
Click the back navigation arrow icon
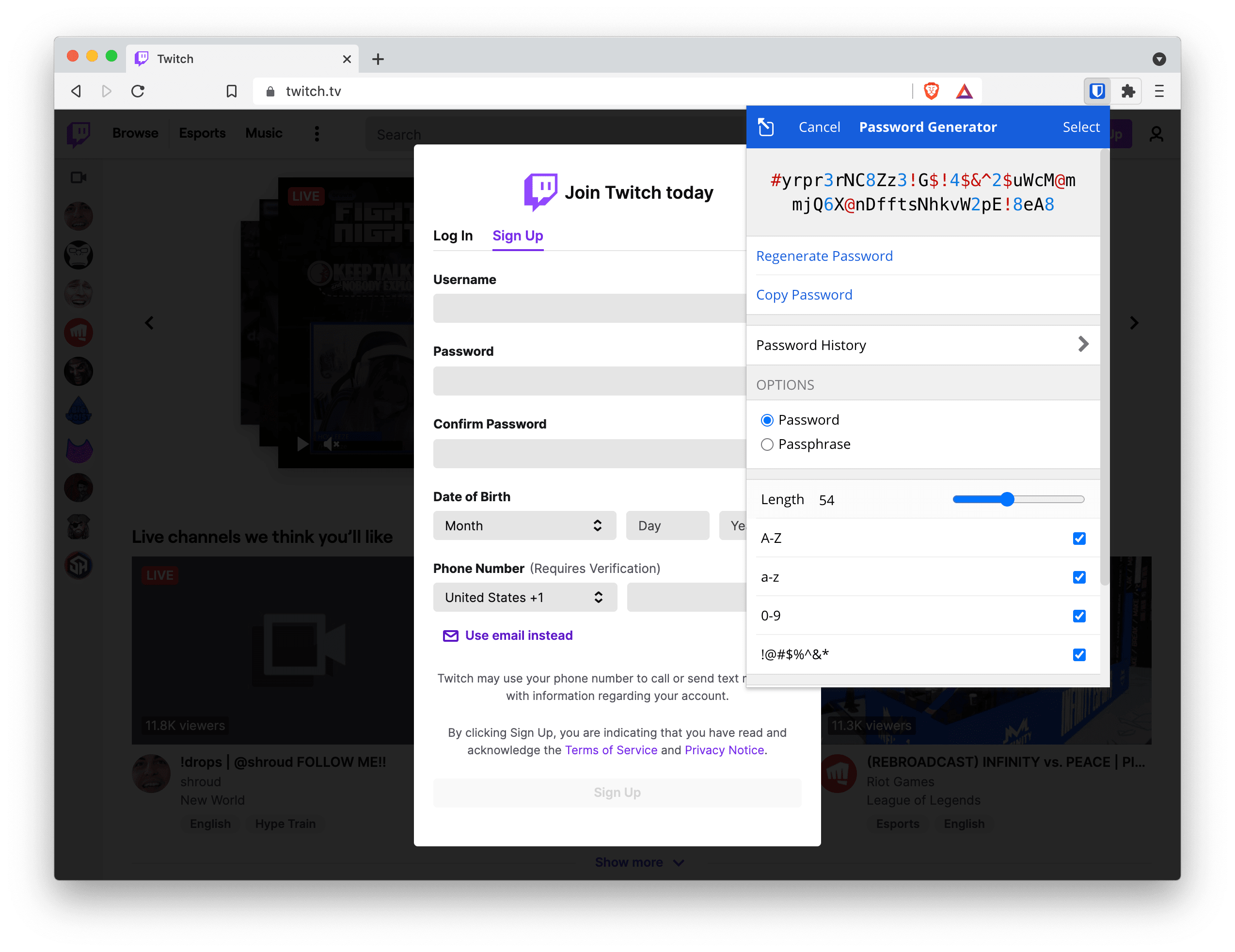click(x=78, y=91)
